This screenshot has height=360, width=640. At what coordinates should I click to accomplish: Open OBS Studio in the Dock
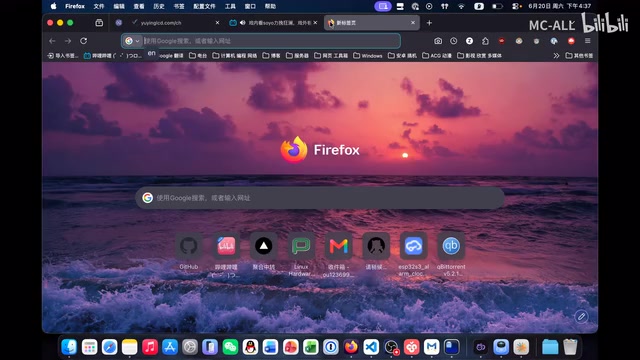391,347
